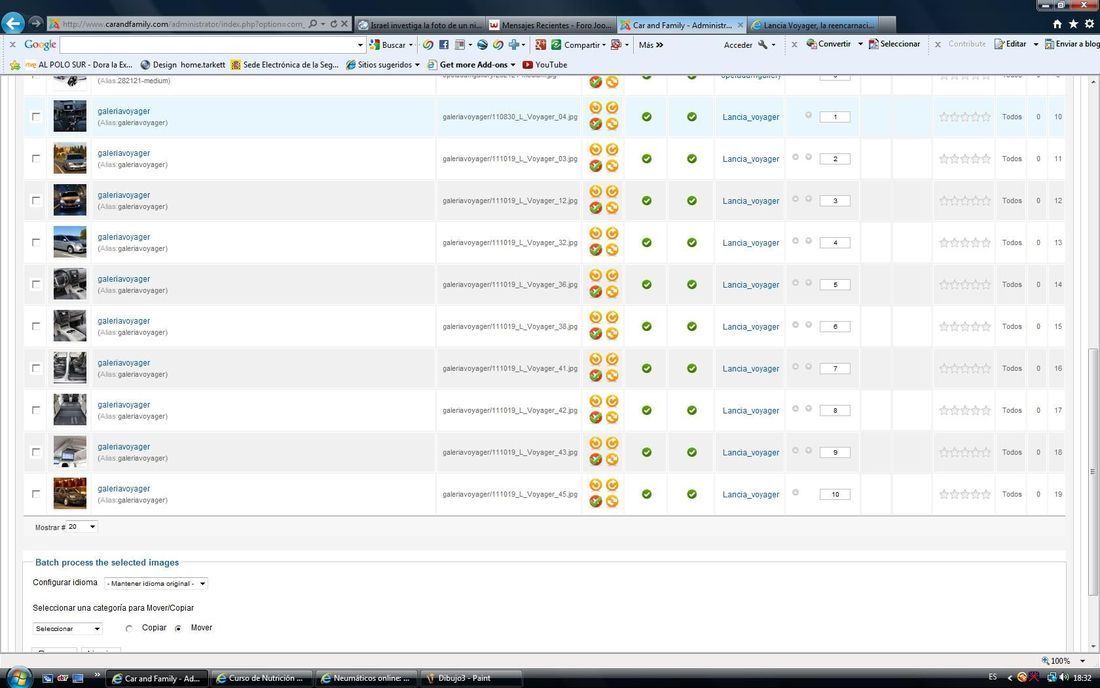The image size is (1100, 688).
Task: Click the bottom-right orange icon for Voyager_45.jpg
Action: tap(612, 501)
